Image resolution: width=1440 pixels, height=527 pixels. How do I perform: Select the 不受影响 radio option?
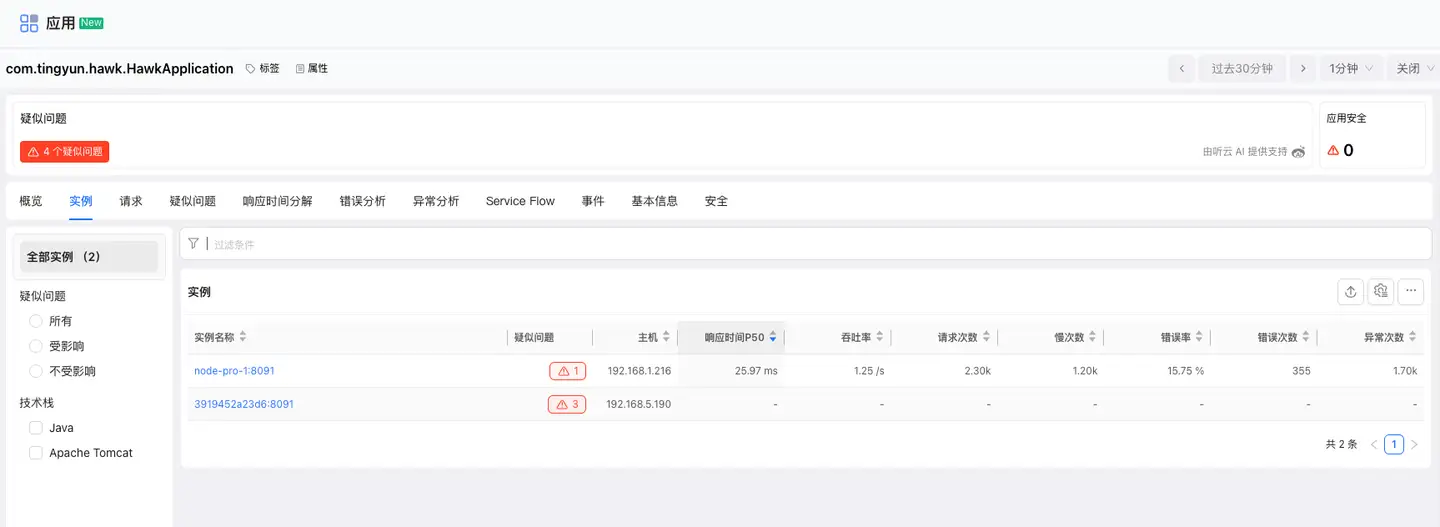[x=36, y=371]
